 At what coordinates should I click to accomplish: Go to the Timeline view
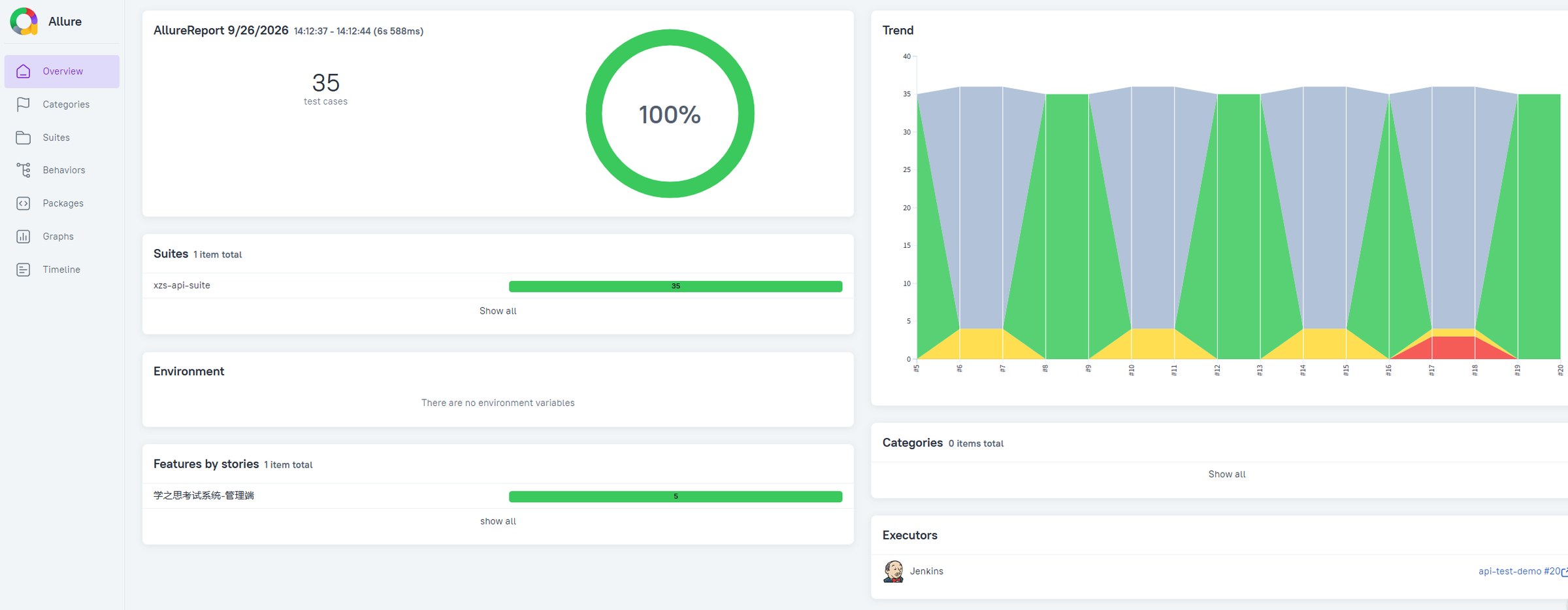point(62,269)
